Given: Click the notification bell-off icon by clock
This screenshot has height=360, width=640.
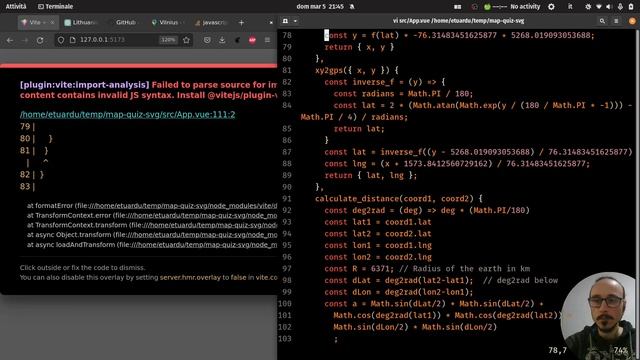Looking at the screenshot, I should click(x=352, y=7).
